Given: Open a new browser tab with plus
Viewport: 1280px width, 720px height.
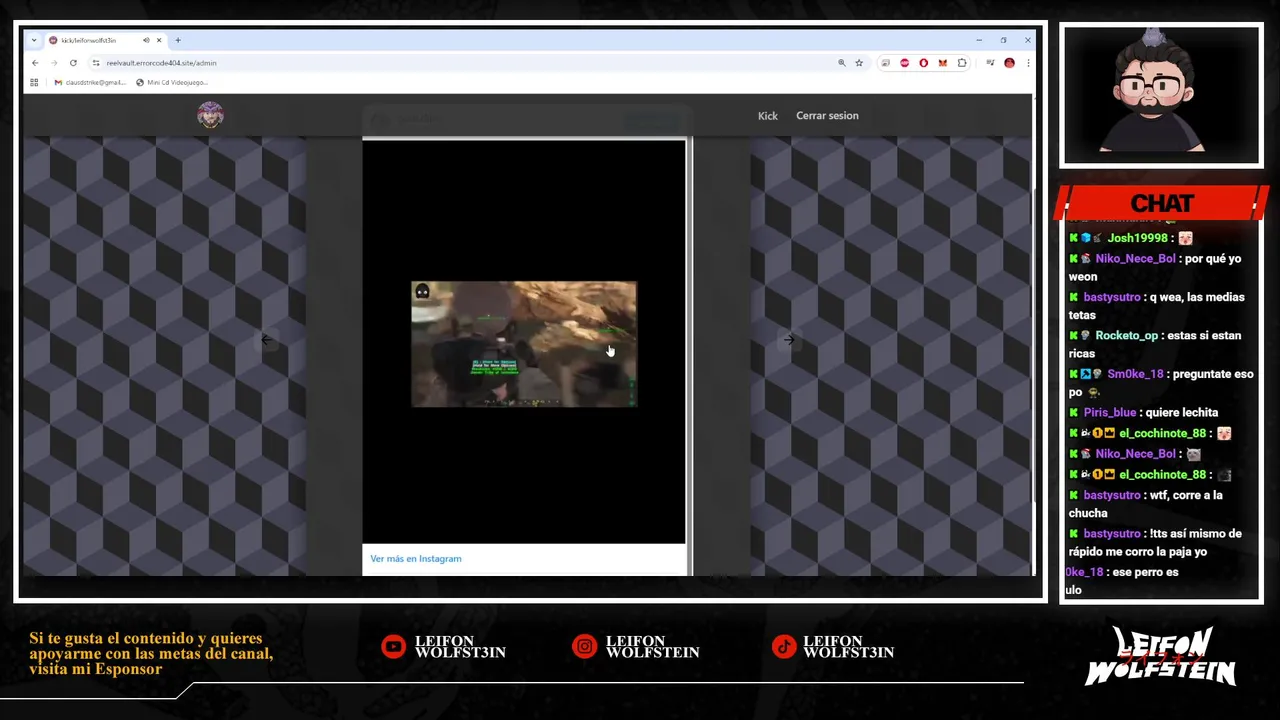Looking at the screenshot, I should (x=178, y=40).
